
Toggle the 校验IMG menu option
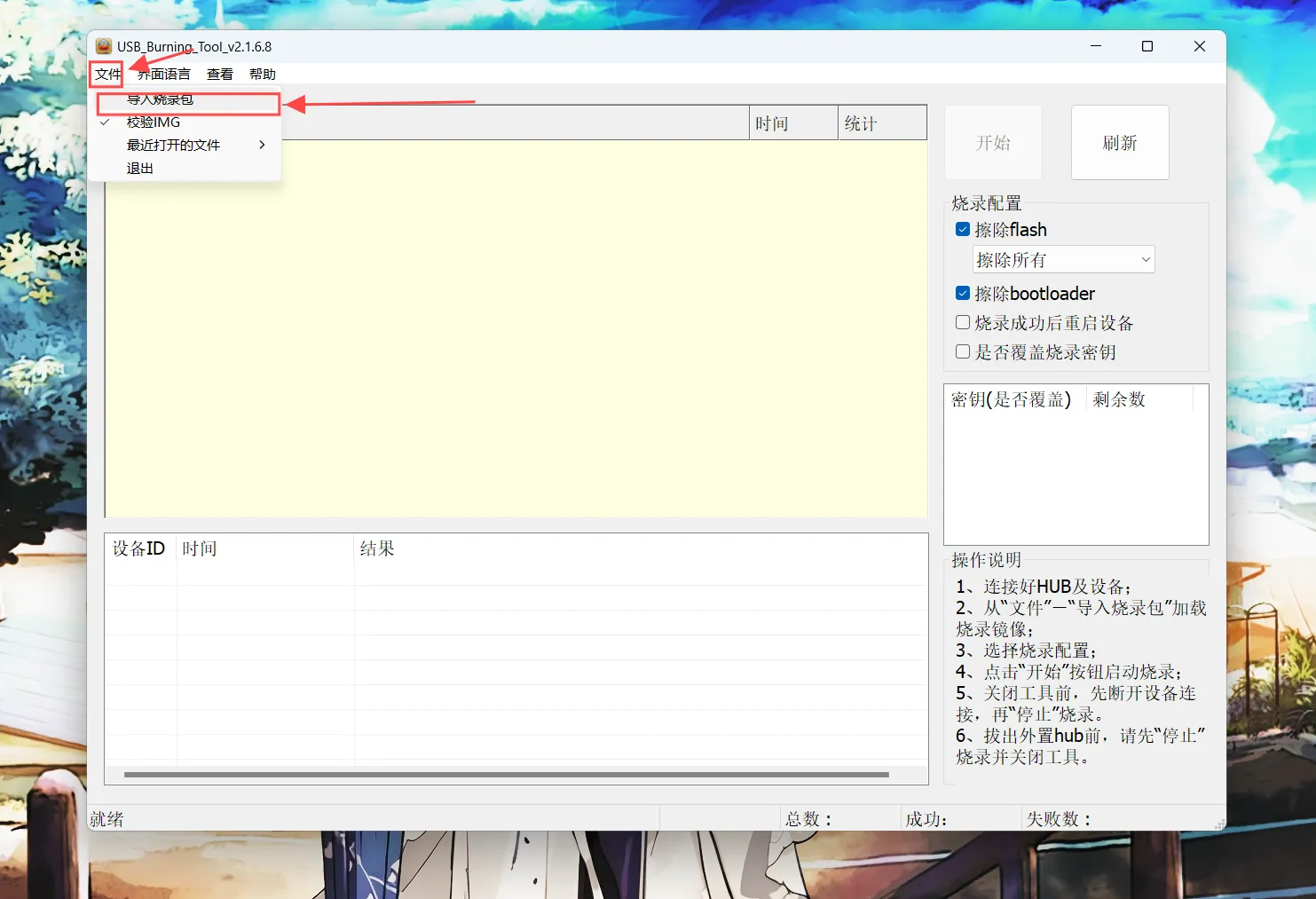pos(154,122)
